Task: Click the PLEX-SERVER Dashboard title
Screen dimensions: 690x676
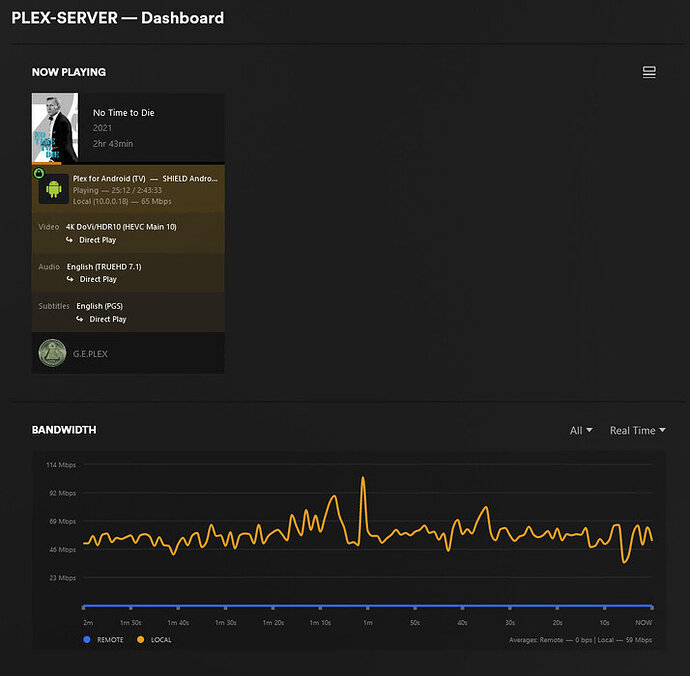Action: point(117,18)
